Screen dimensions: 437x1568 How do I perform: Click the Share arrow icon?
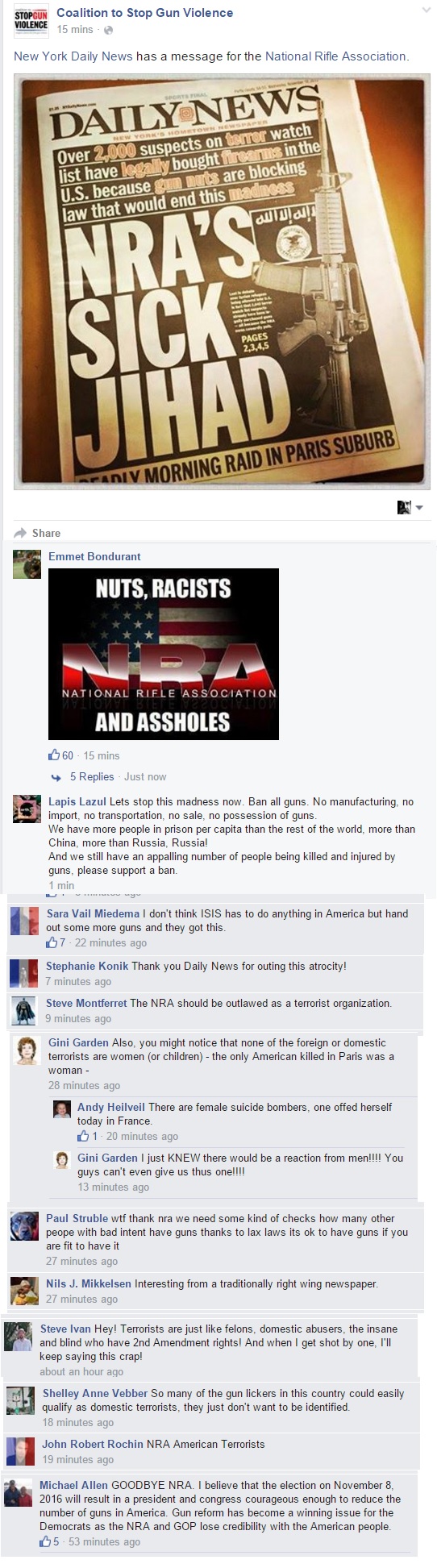[20, 533]
